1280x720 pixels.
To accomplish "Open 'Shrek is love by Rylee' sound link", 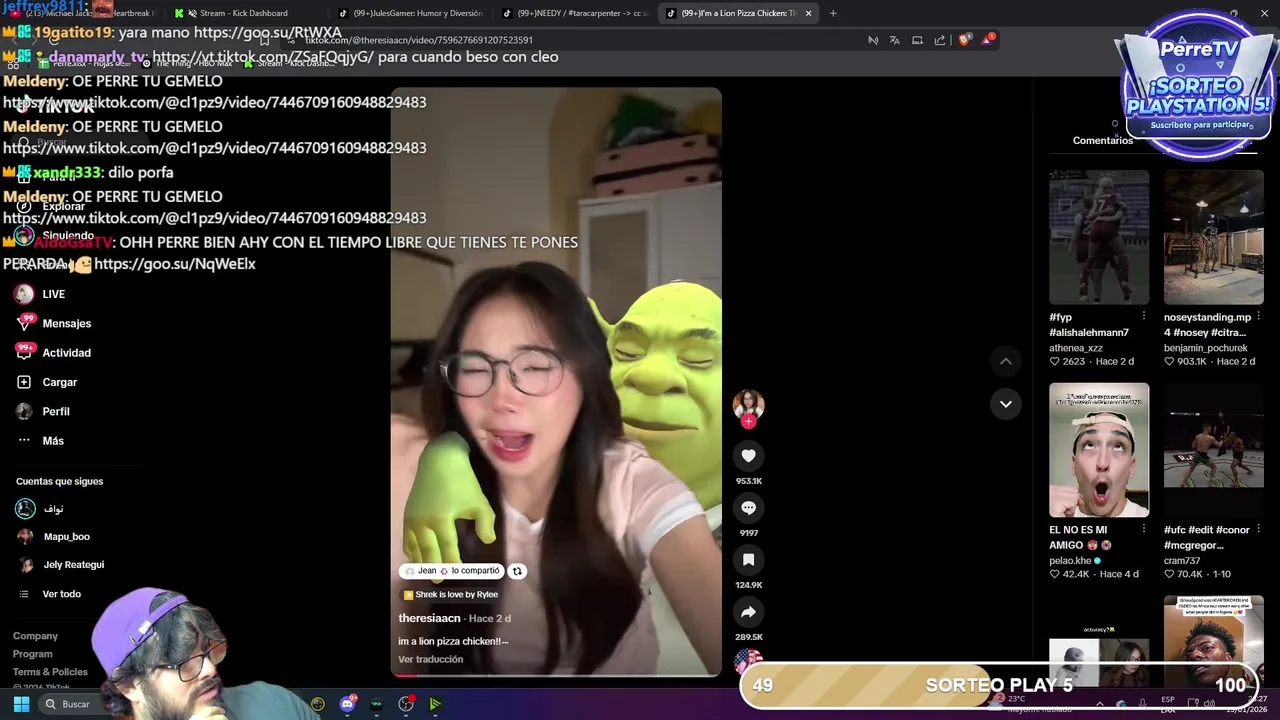I will click(450, 595).
